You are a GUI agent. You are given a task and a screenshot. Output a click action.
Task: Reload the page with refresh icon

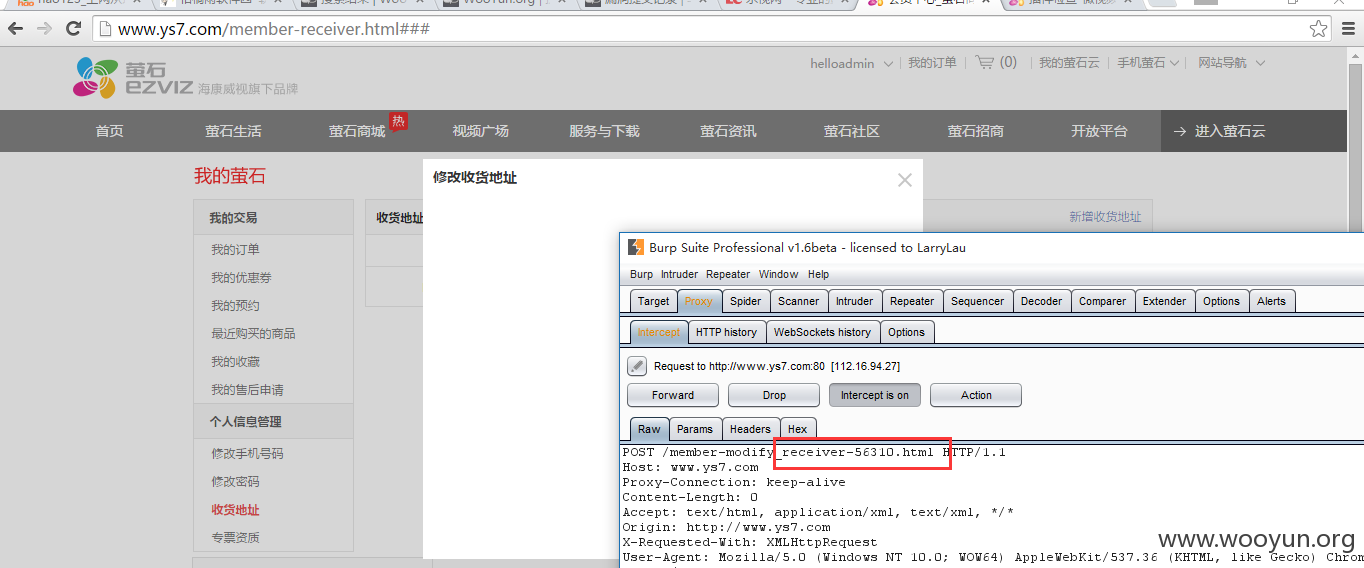click(74, 29)
